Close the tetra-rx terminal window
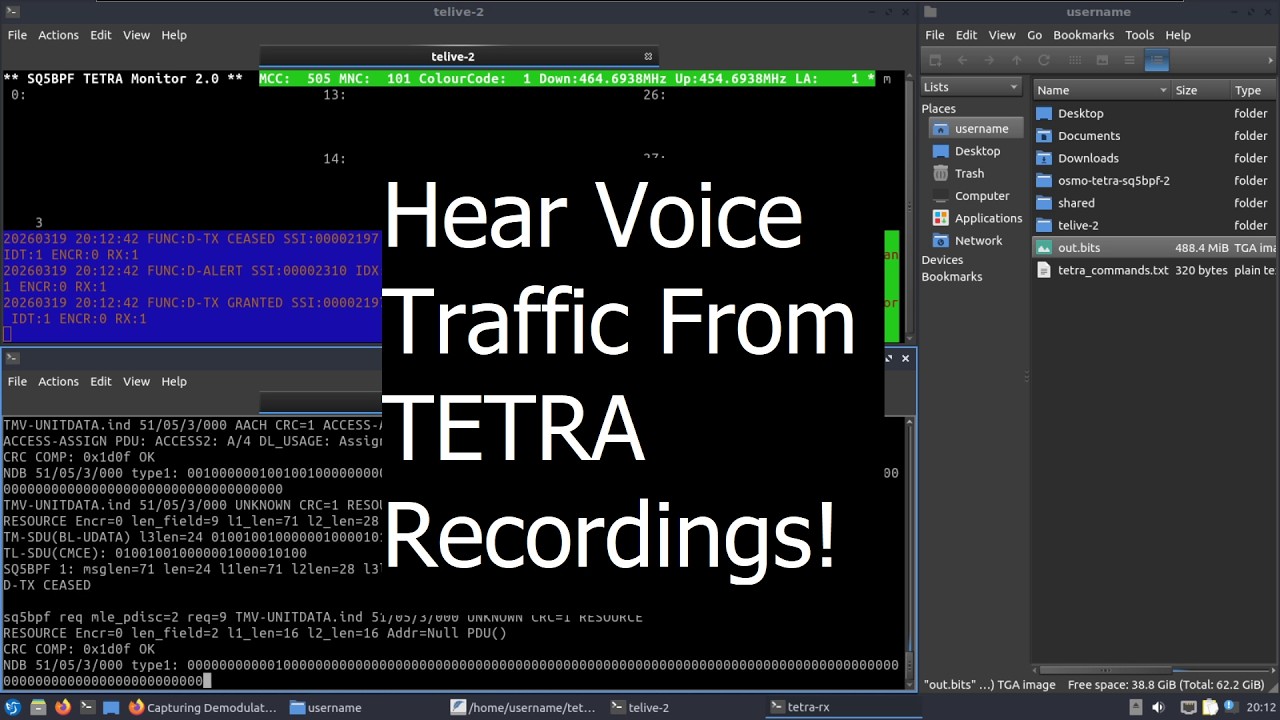This screenshot has width=1280, height=720. [x=906, y=358]
